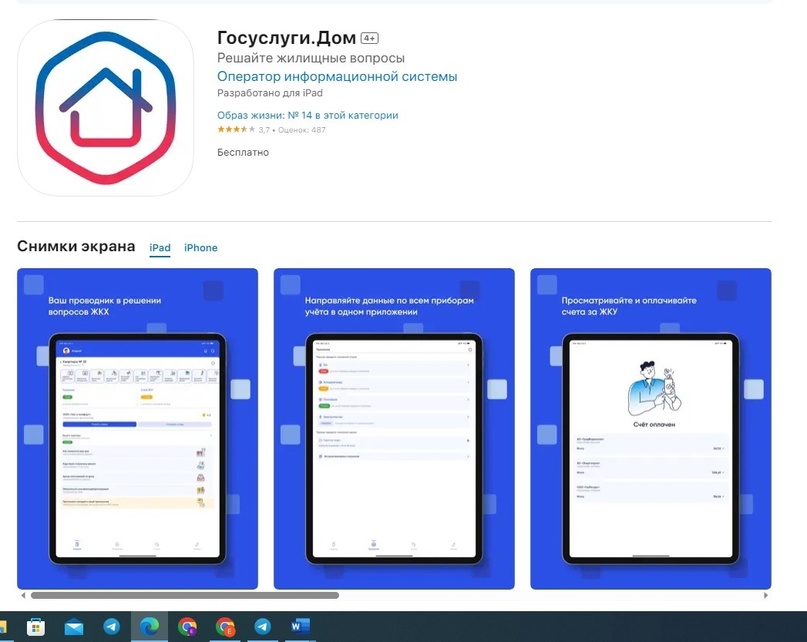Open the Направляйте данные по всем приборам screenshot

click(x=394, y=429)
